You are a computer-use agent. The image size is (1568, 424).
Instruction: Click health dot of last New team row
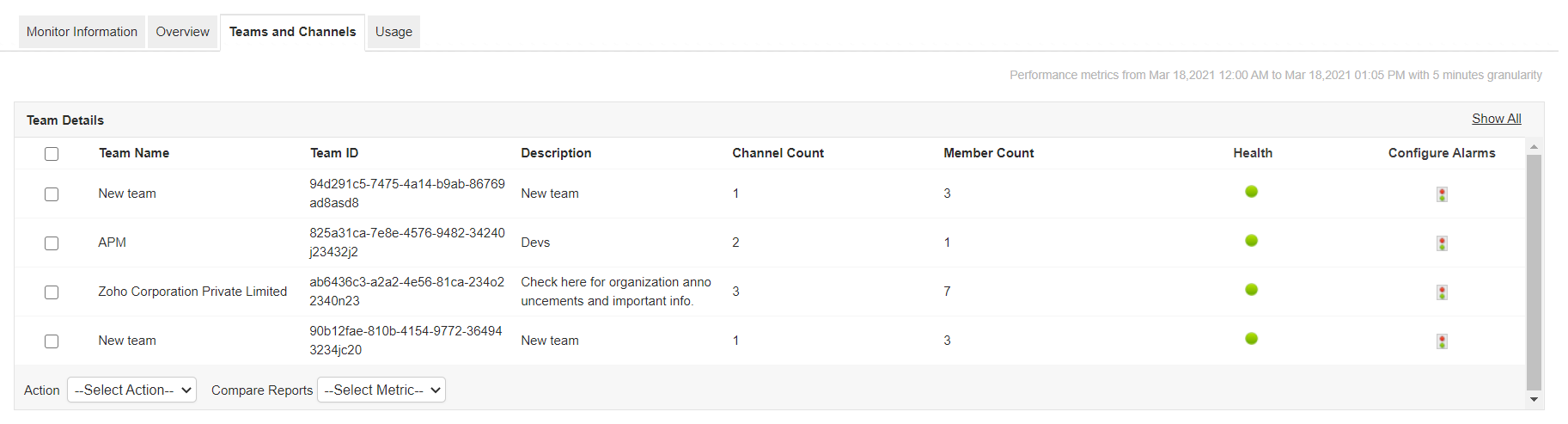click(x=1251, y=339)
